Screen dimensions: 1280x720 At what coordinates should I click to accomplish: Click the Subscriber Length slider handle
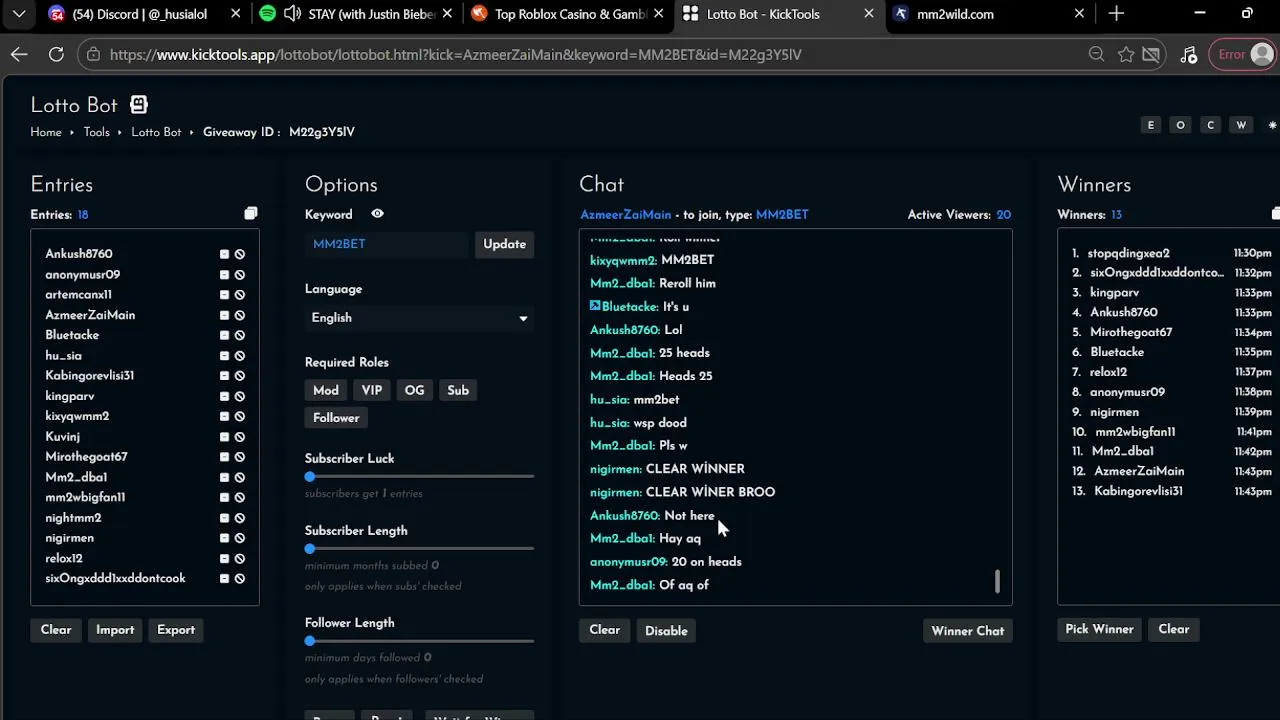310,549
